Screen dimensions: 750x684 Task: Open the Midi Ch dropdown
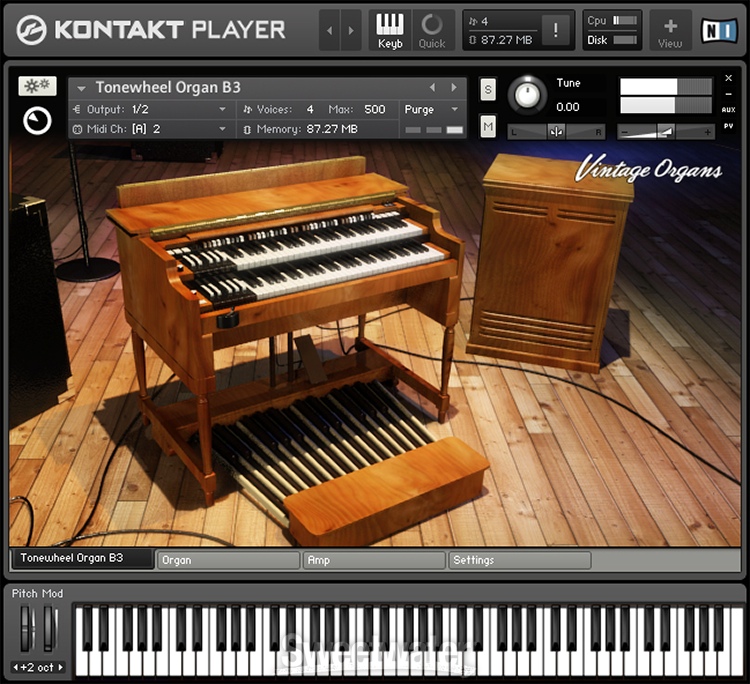[152, 129]
